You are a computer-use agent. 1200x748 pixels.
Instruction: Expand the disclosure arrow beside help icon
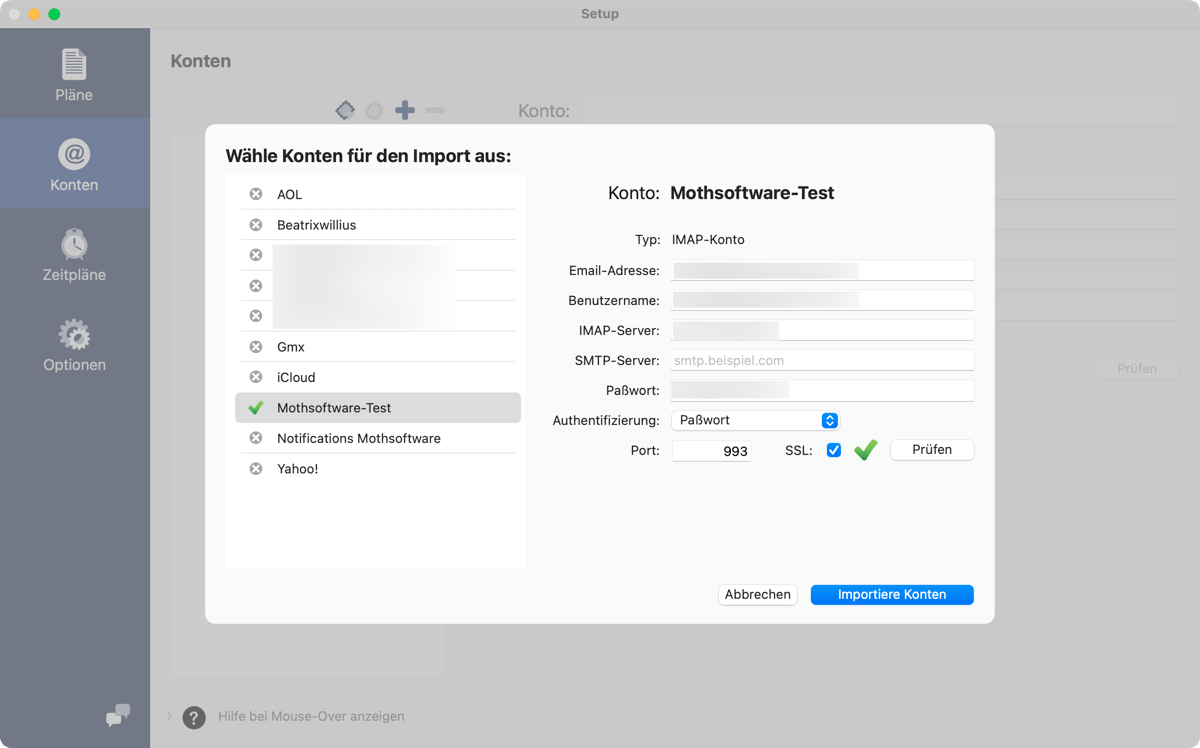169,717
